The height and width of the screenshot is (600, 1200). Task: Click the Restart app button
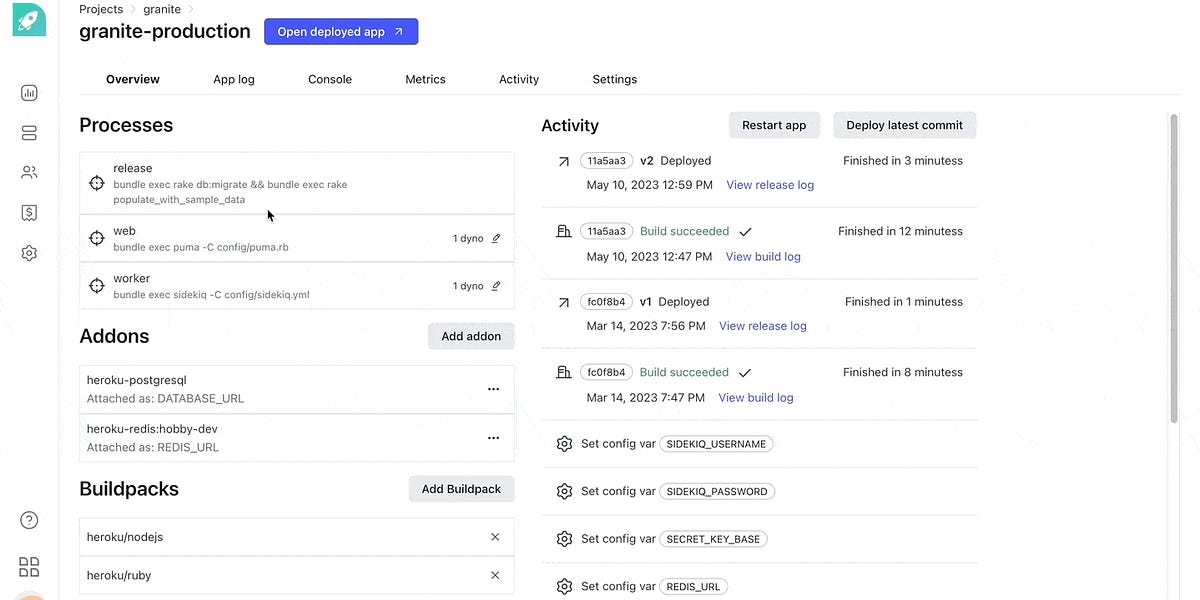coord(774,125)
